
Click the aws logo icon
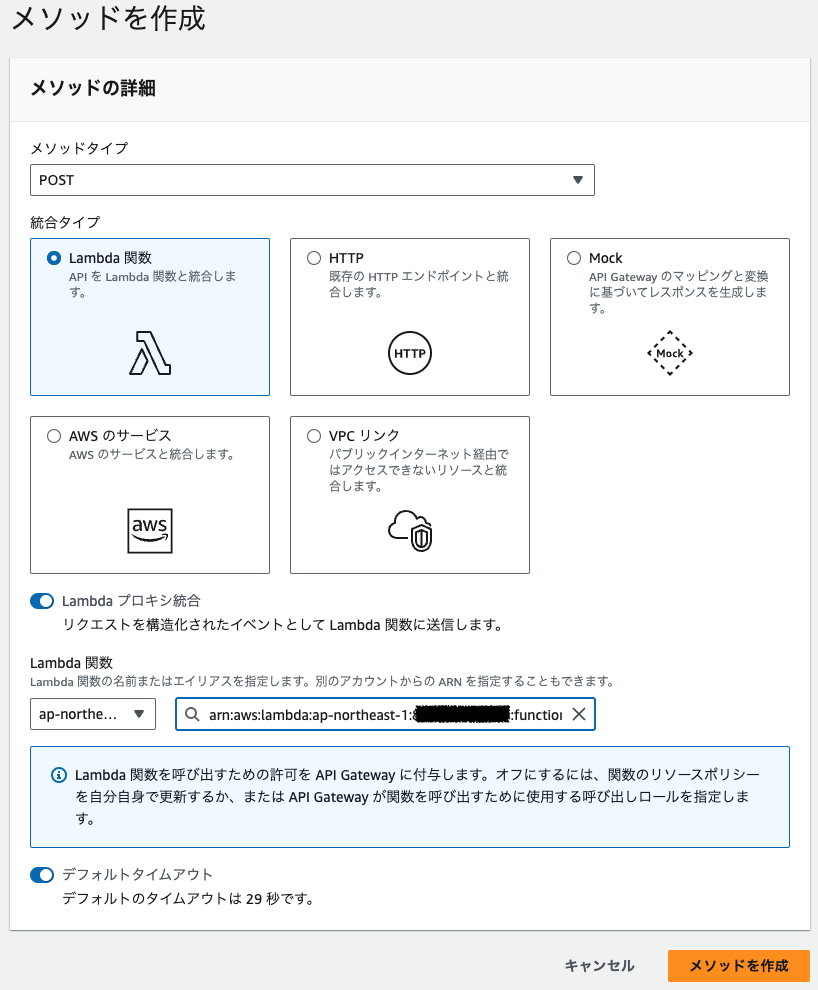pos(150,531)
